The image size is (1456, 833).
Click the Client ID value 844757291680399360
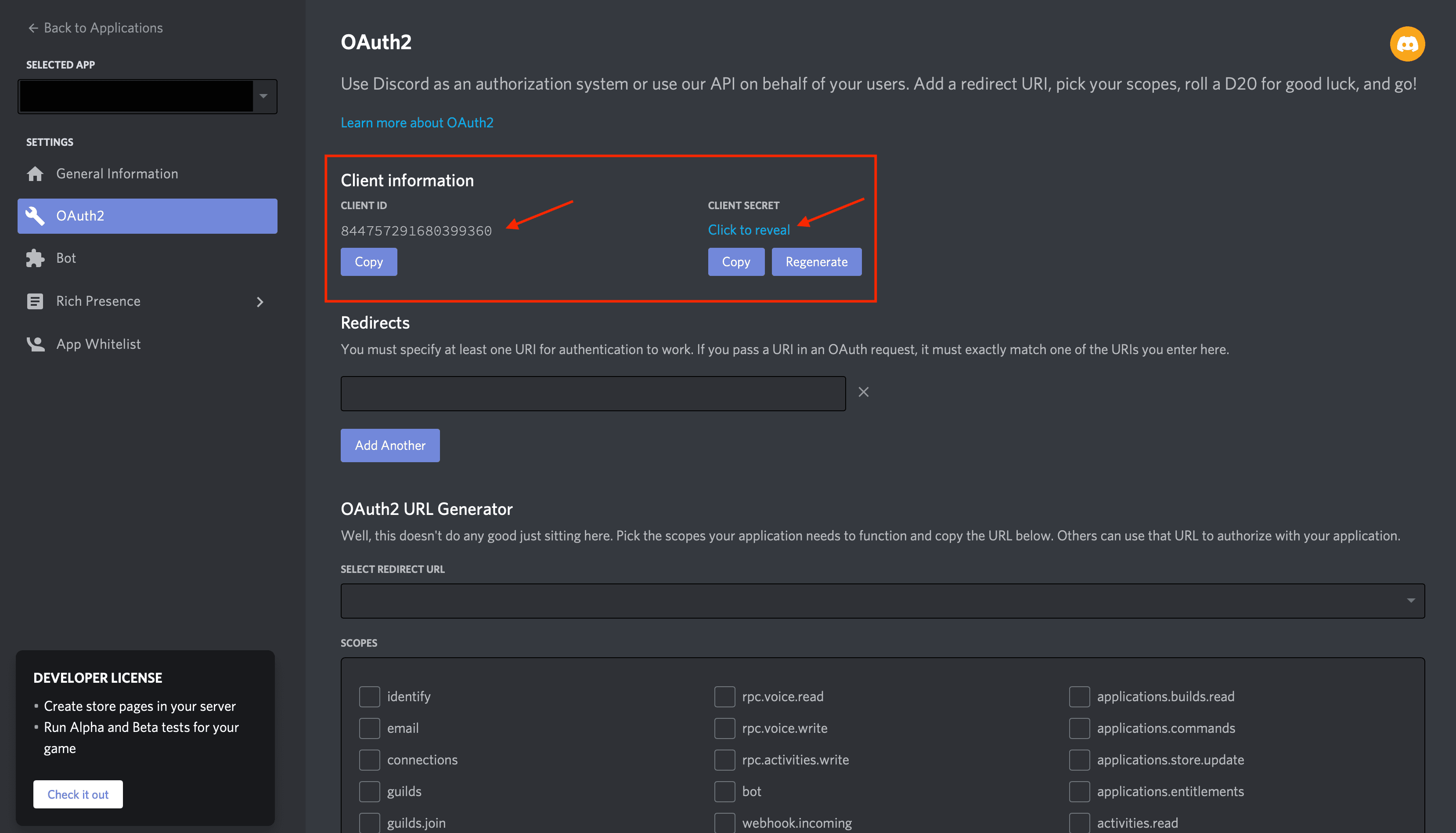click(416, 231)
